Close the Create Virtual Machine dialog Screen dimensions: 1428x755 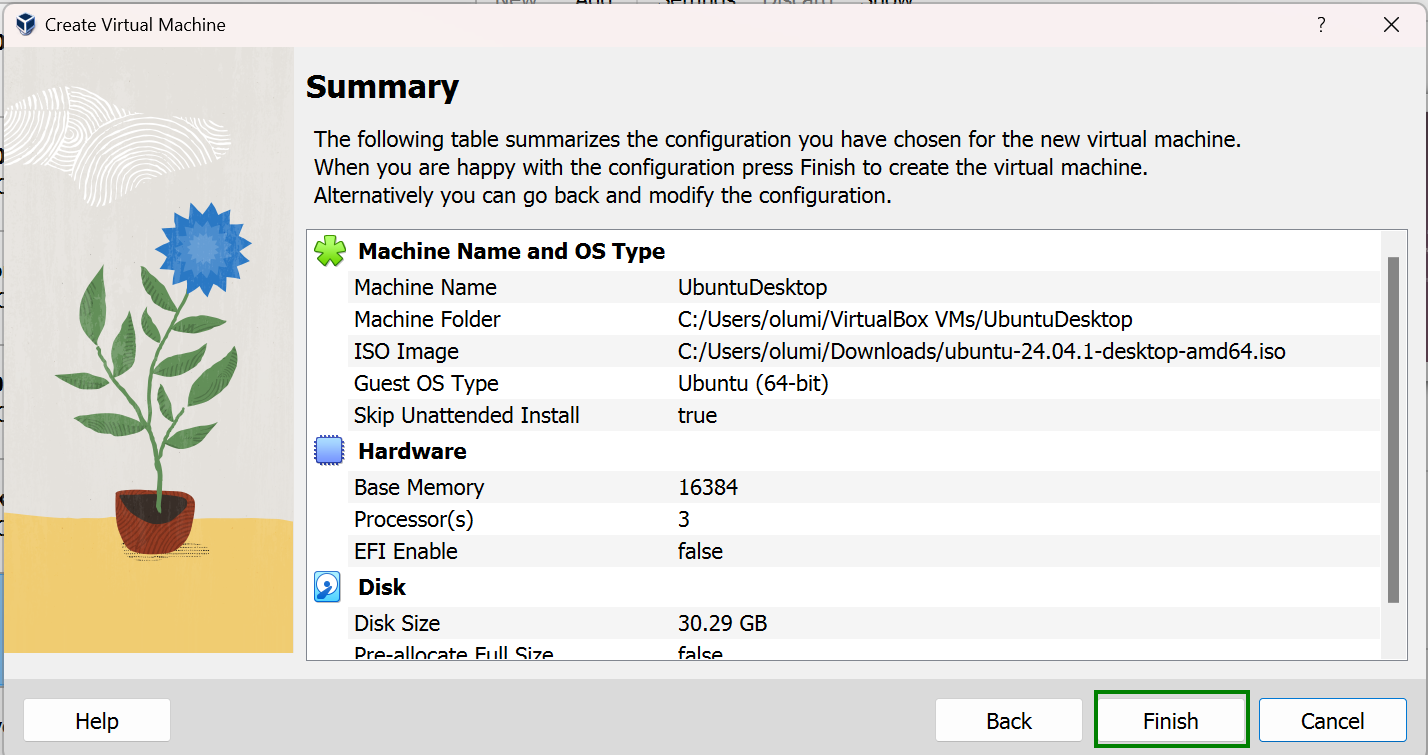[1391, 25]
